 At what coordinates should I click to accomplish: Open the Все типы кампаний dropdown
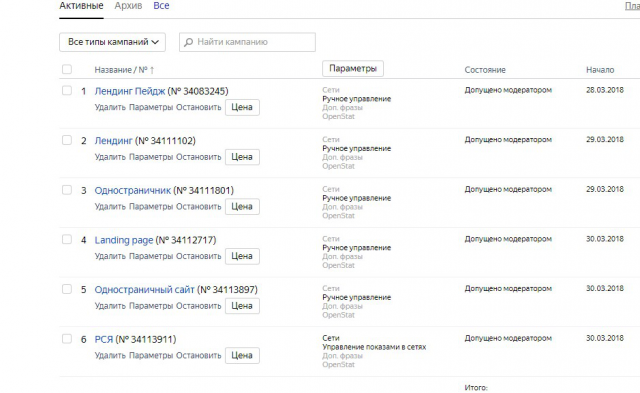click(112, 42)
